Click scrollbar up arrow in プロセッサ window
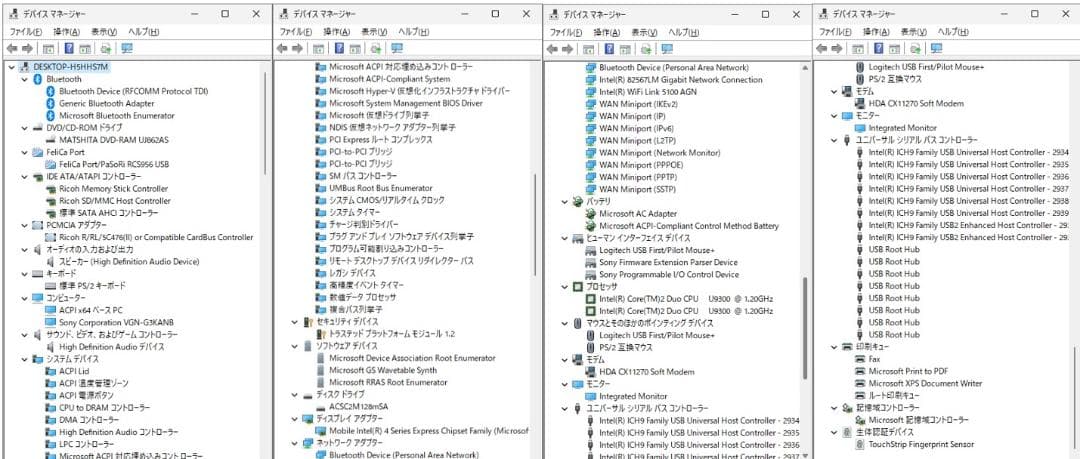Image resolution: width=1080 pixels, height=459 pixels. 804,68
